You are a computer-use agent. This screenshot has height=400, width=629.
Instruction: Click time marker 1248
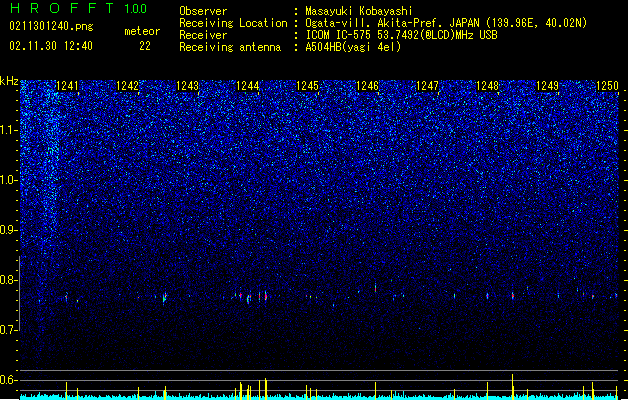pyautogui.click(x=487, y=86)
